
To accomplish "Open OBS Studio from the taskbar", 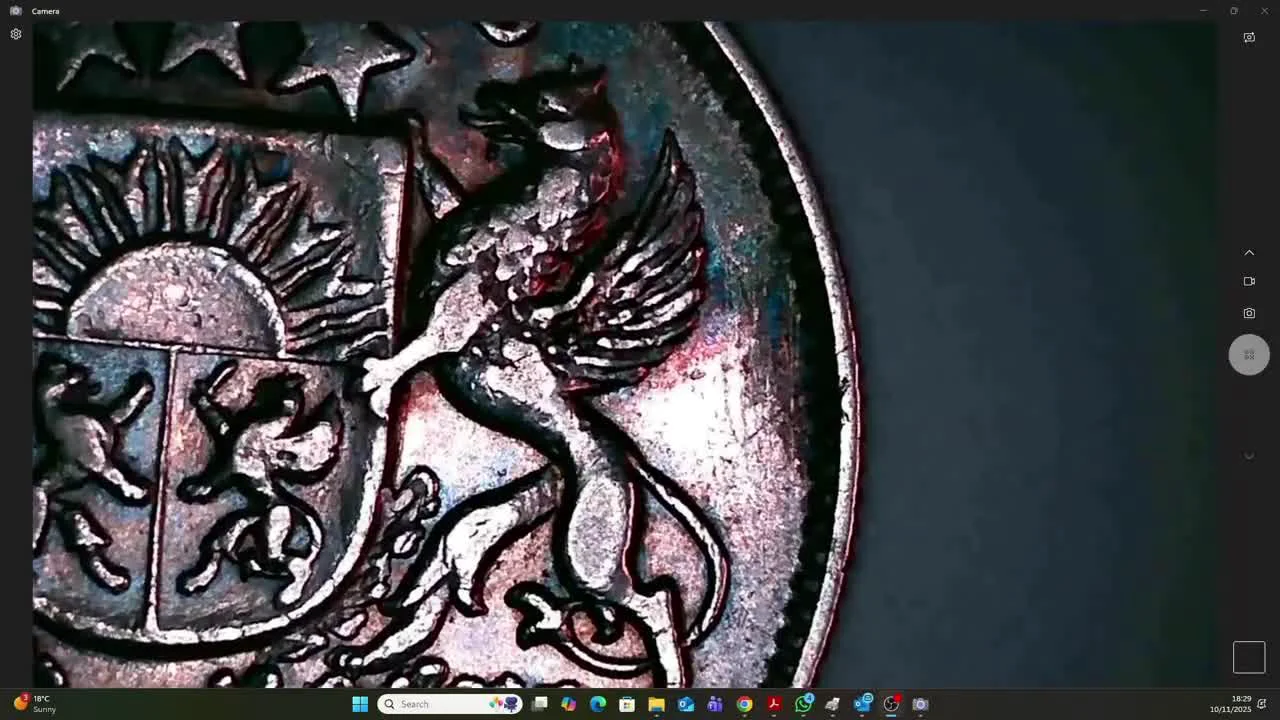I will point(890,704).
